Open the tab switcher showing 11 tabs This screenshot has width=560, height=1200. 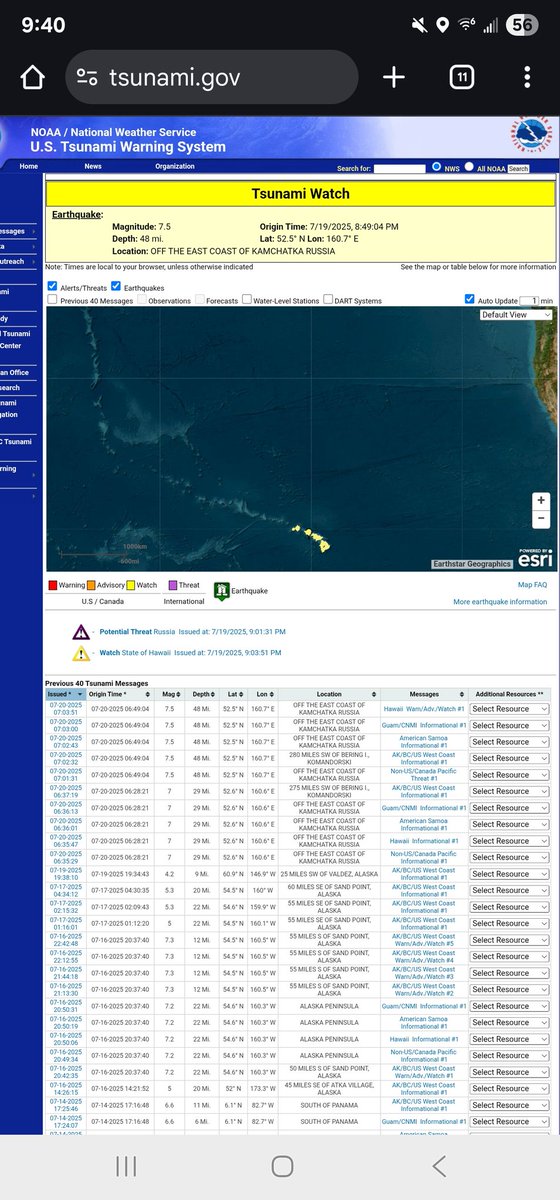point(461,78)
